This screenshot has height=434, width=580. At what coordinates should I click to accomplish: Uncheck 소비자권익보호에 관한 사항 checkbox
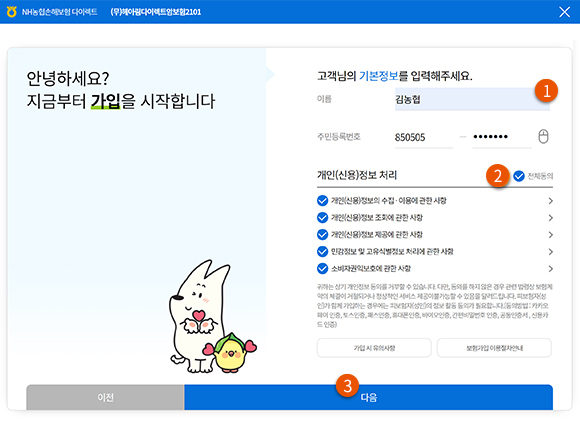[x=322, y=269]
